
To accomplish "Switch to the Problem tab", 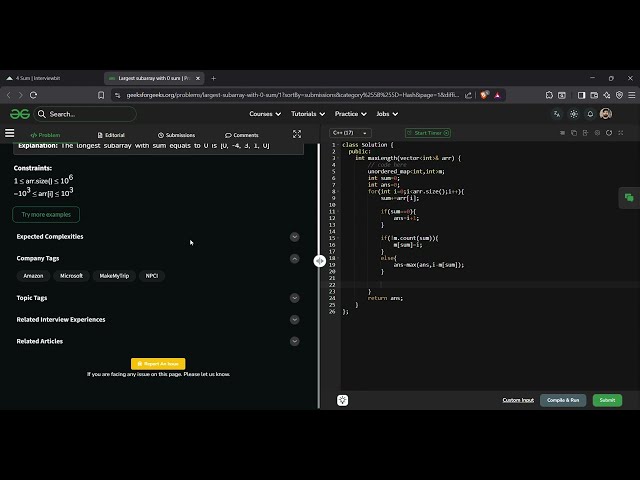I will tap(45, 135).
